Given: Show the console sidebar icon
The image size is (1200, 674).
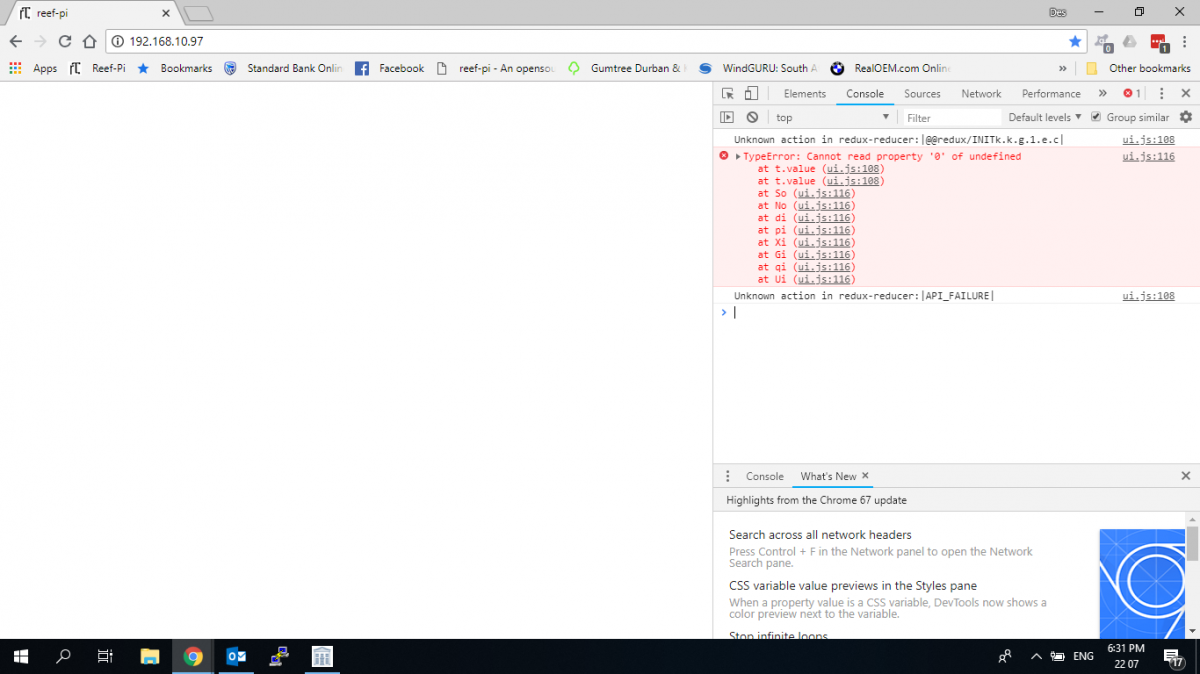Looking at the screenshot, I should (x=727, y=117).
